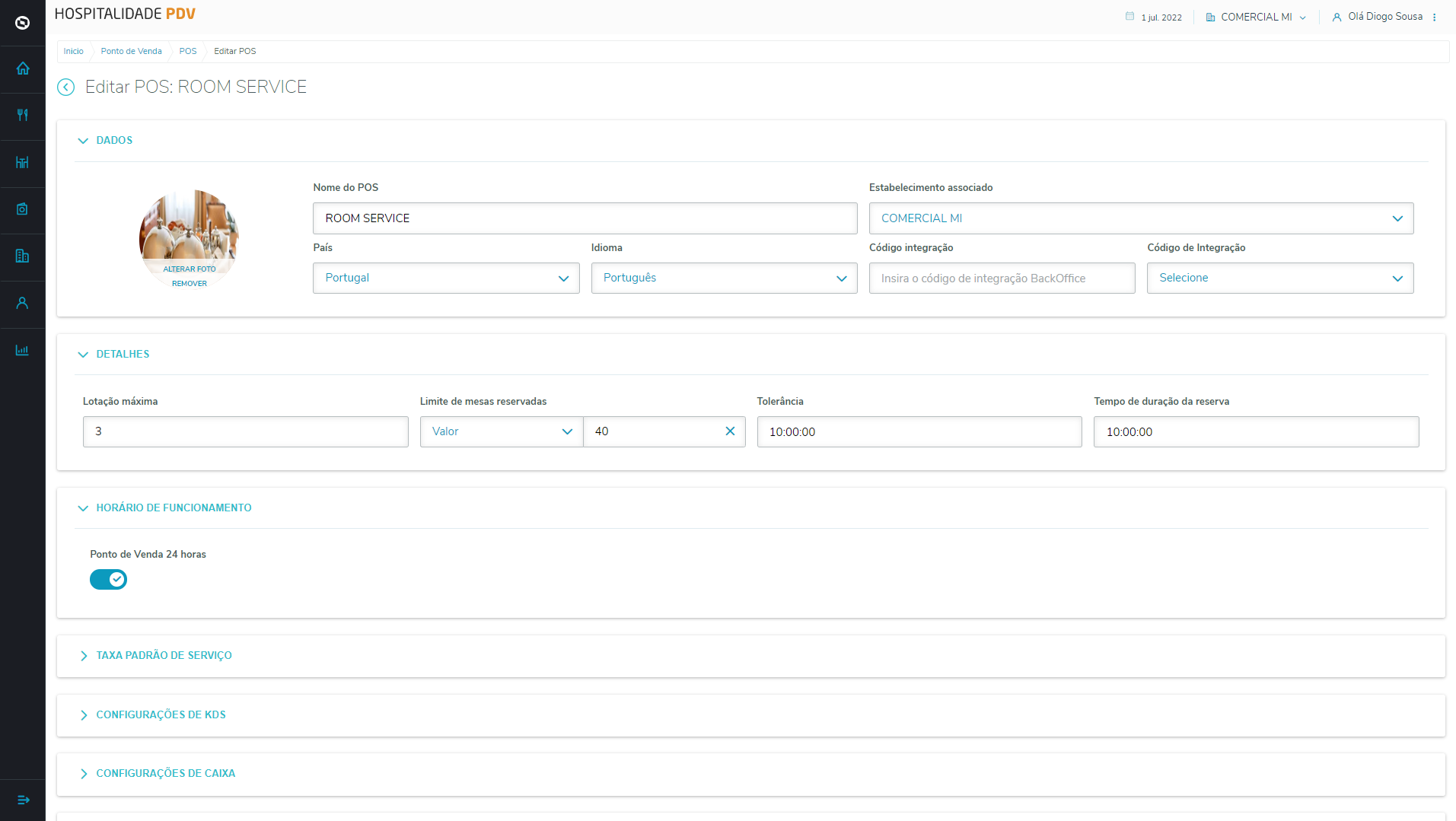1456x821 pixels.
Task: Clear the reserved tables limit value 40
Action: 730,431
